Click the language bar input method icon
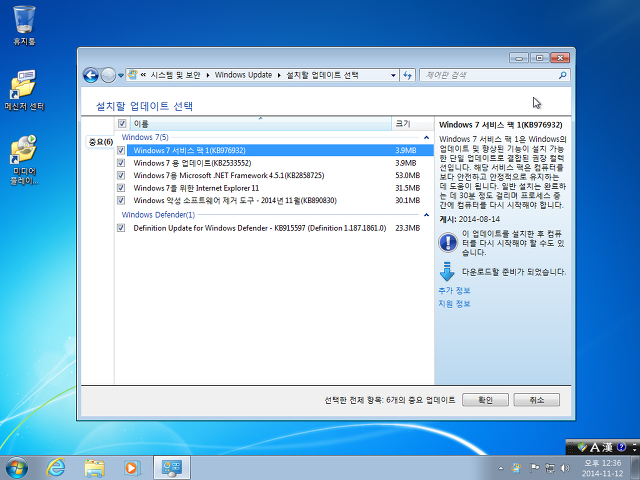Image resolution: width=640 pixels, height=480 pixels. [582, 448]
